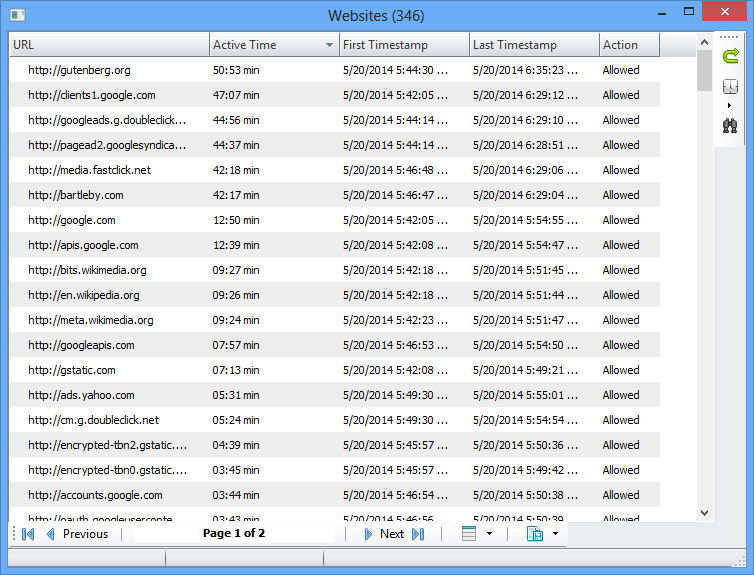Jump to first page icon

click(27, 534)
